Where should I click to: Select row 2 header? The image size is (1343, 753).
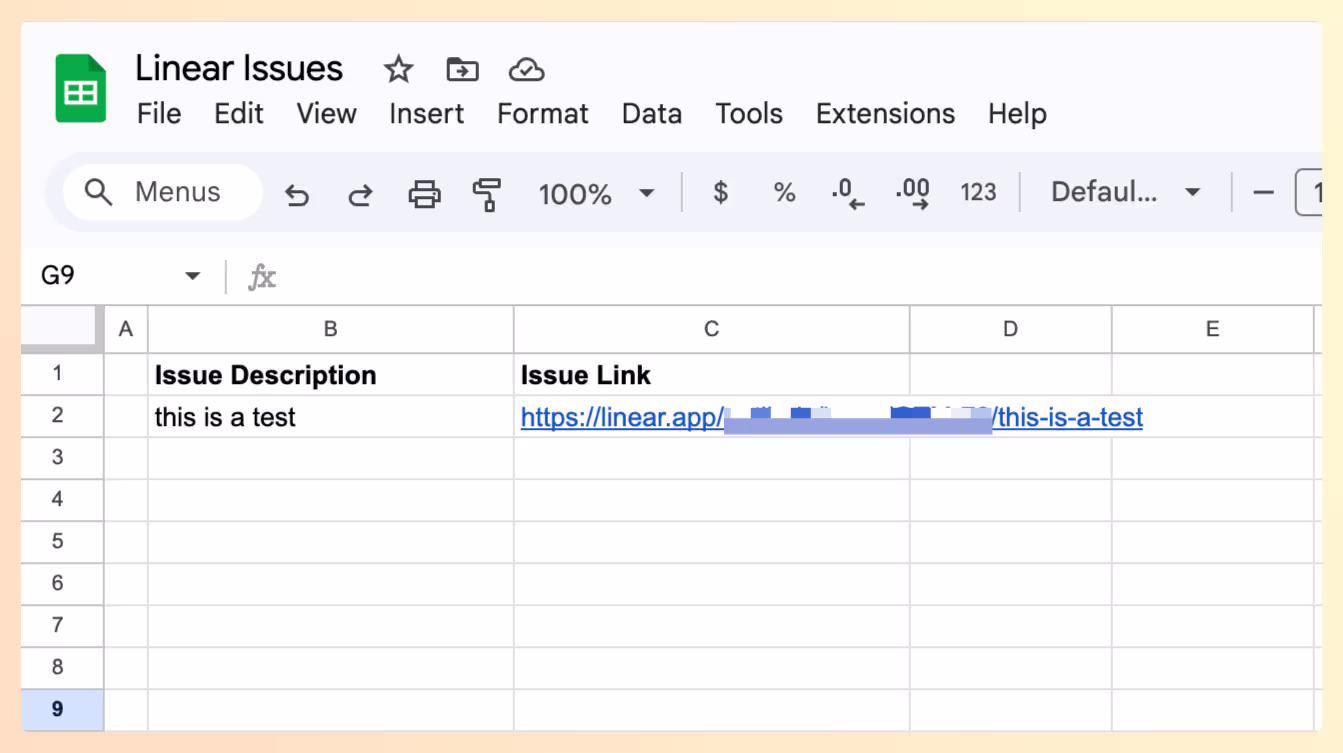tap(62, 416)
